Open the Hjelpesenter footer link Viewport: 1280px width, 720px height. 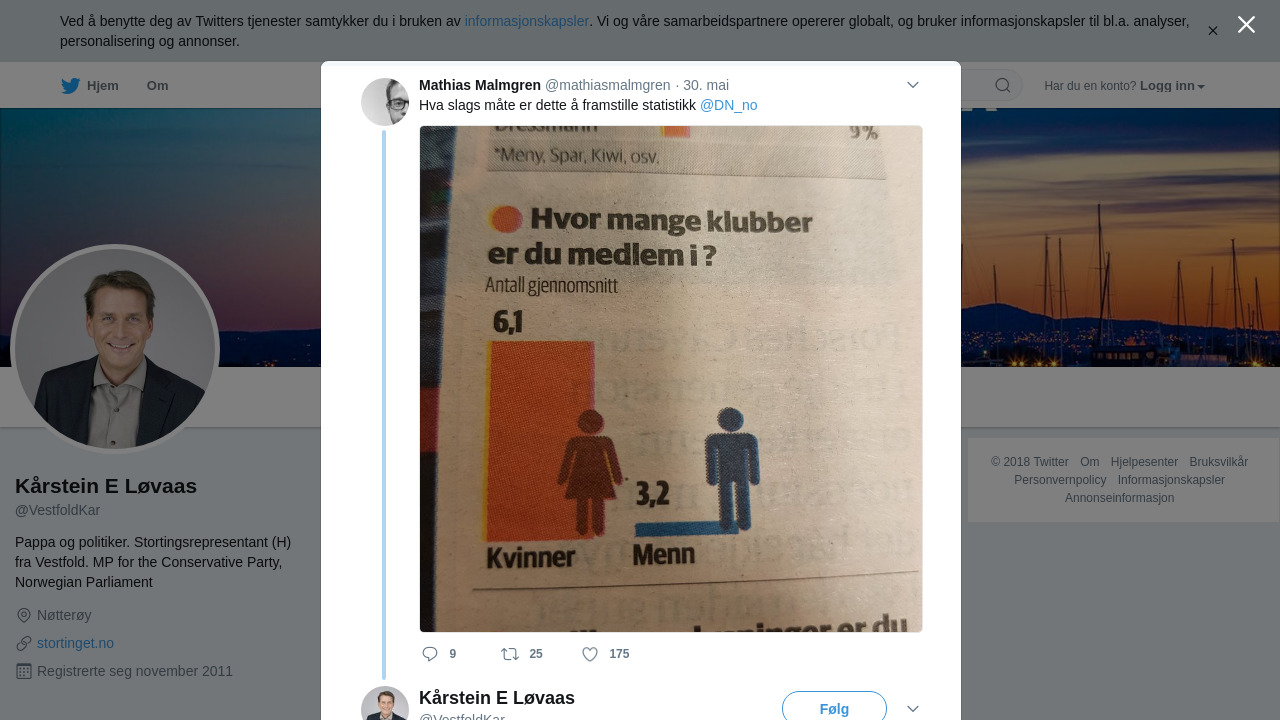point(1144,462)
